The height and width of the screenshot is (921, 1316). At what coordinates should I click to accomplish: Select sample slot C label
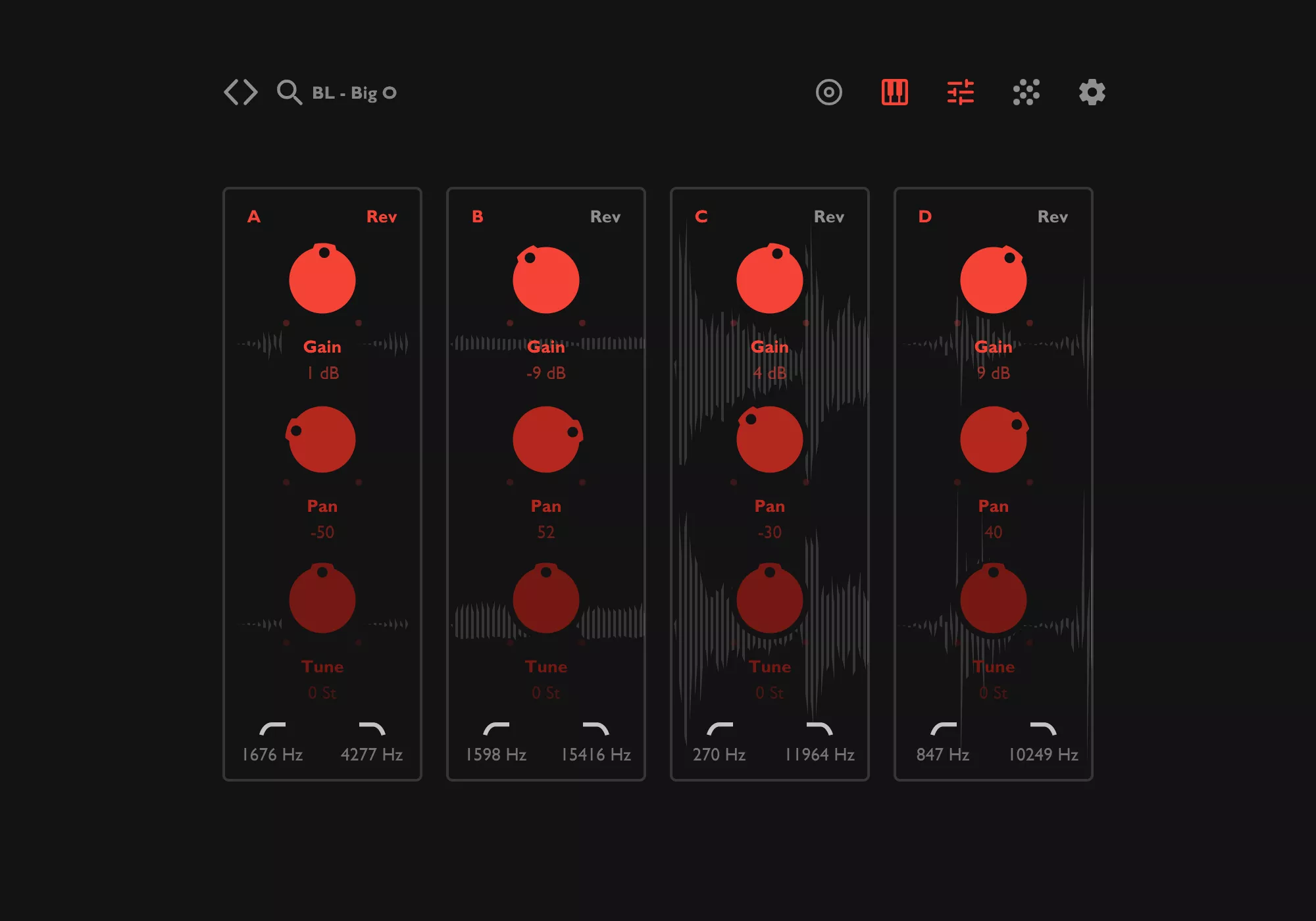point(701,216)
